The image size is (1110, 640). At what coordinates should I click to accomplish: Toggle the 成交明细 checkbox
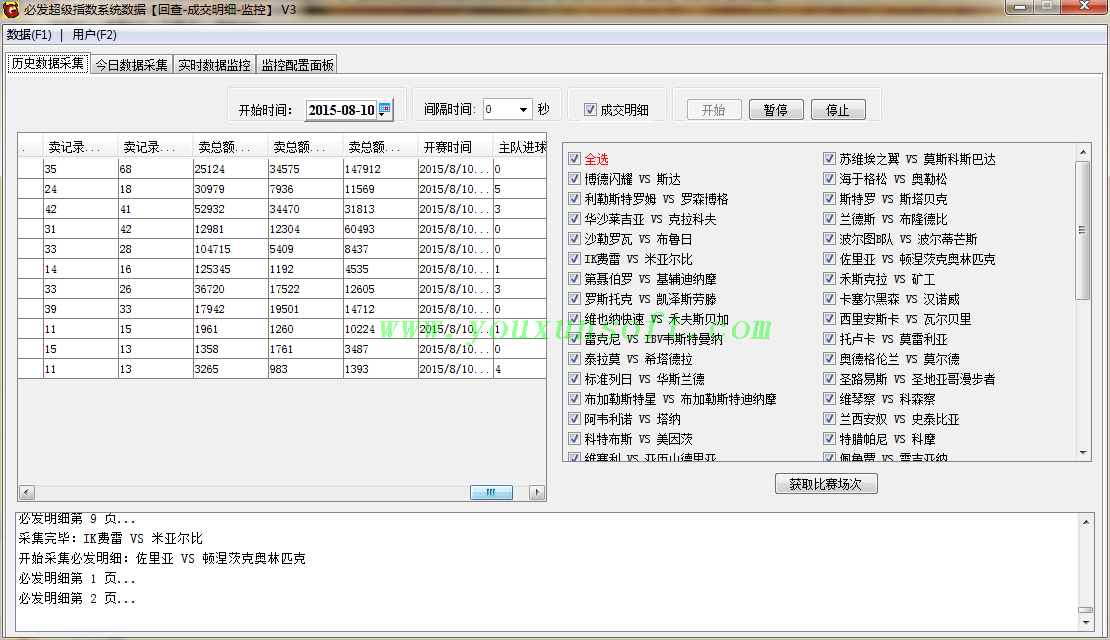(x=590, y=110)
